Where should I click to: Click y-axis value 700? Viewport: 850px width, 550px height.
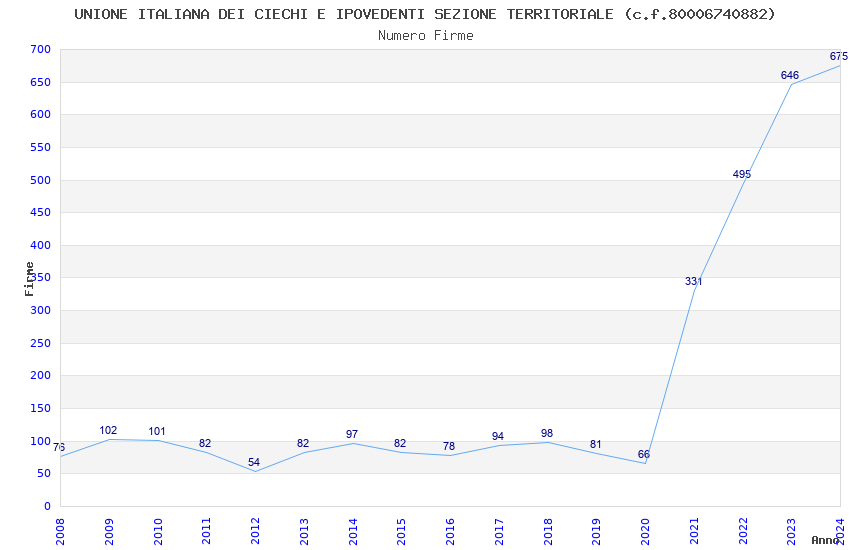point(41,49)
